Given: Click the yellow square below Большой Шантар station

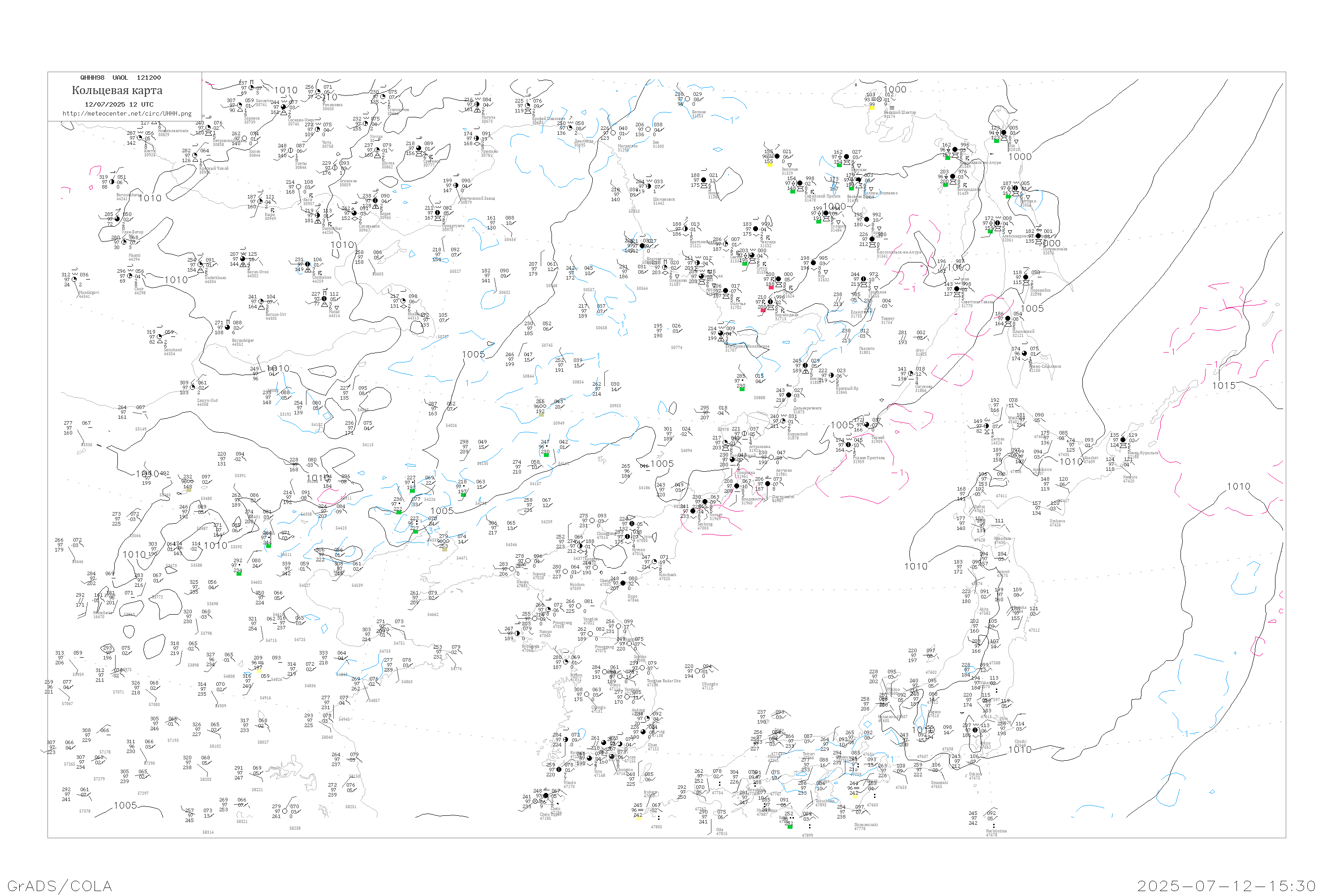Looking at the screenshot, I should point(872,108).
